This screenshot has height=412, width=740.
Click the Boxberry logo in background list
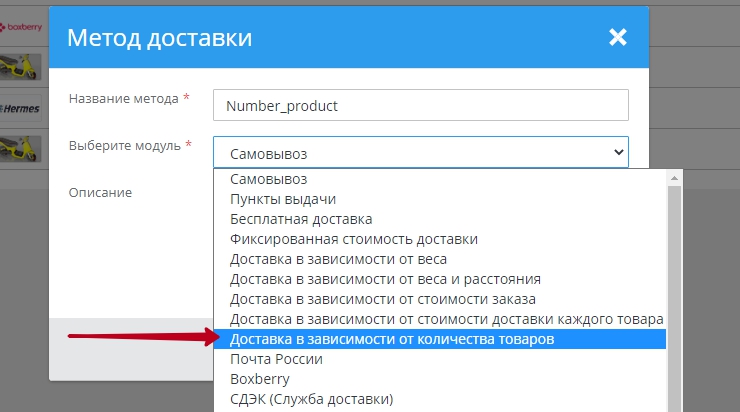tap(22, 28)
